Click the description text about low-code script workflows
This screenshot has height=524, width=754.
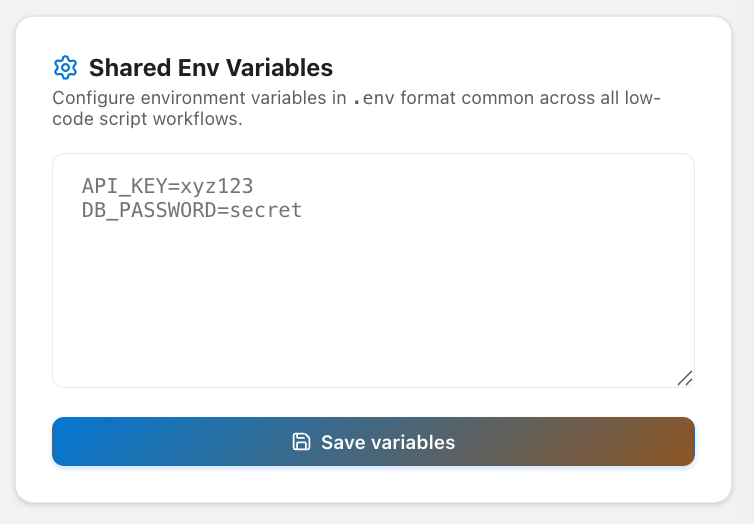(x=356, y=108)
